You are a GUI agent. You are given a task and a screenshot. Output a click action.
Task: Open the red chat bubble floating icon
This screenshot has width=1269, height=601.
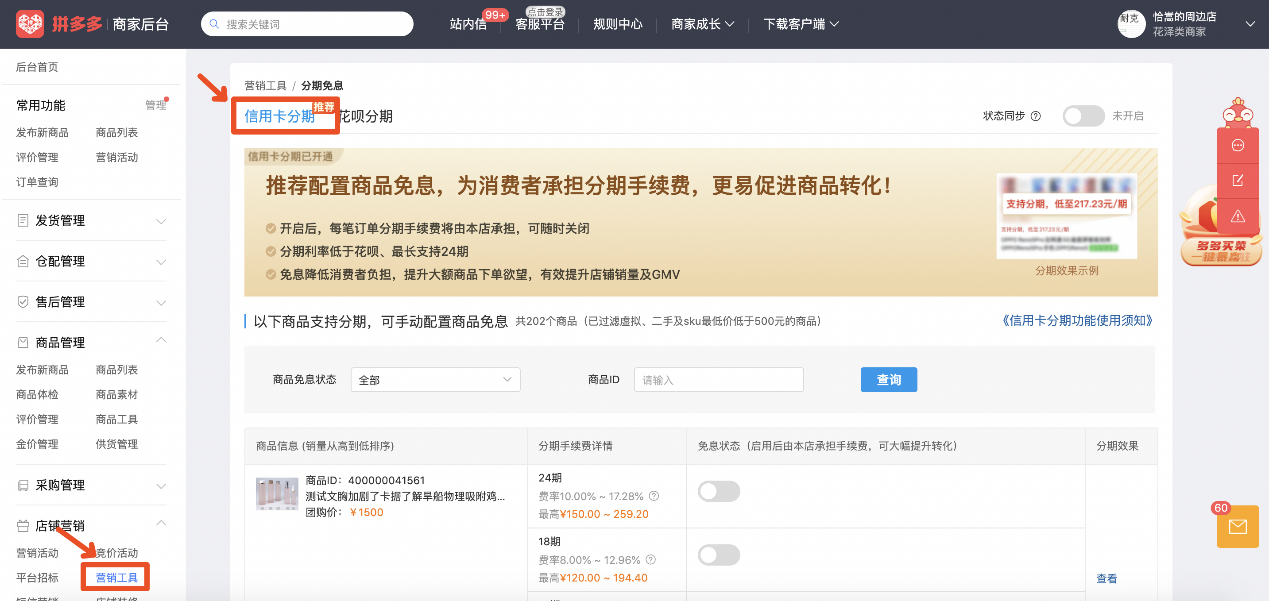click(1238, 146)
